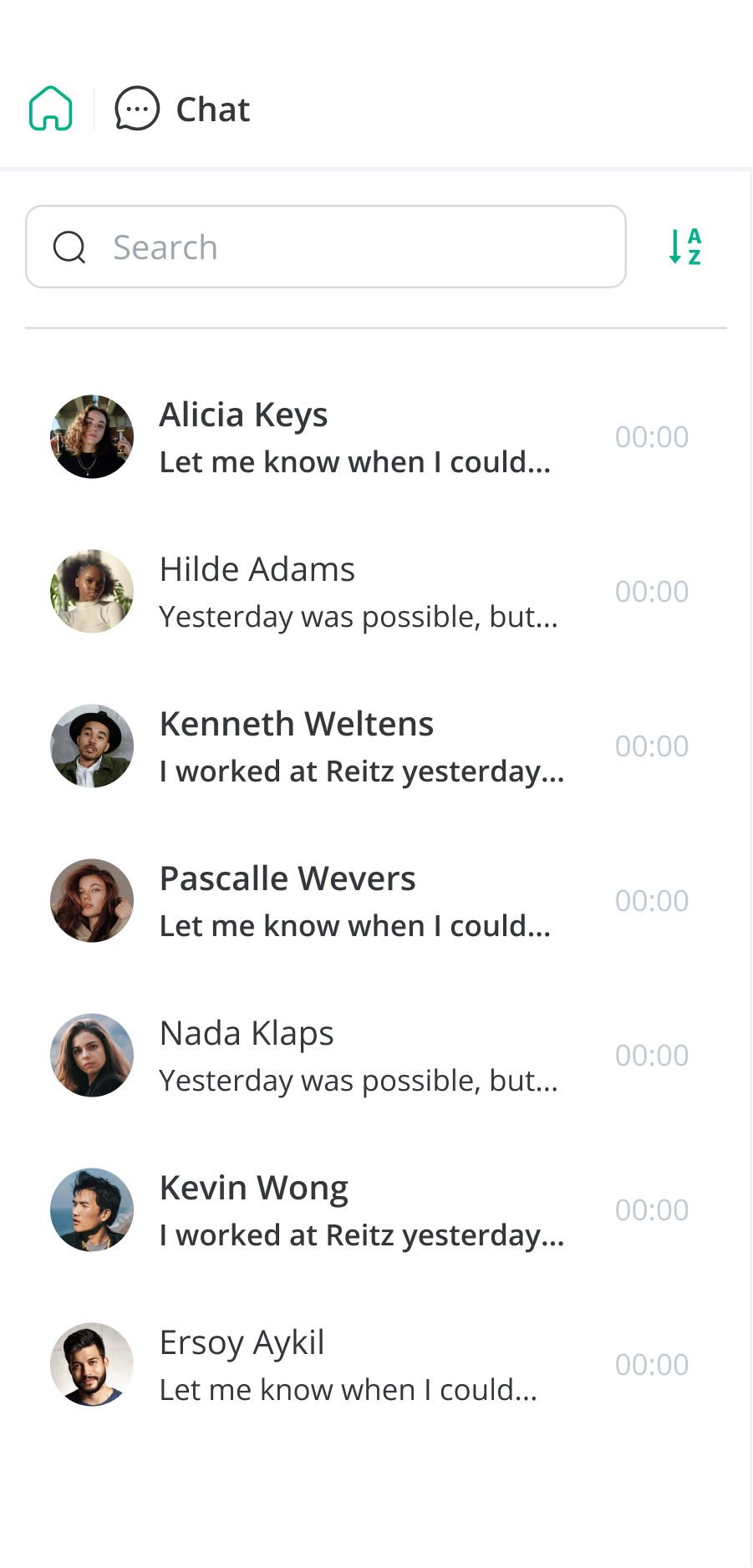Screen dimensions: 753x1568
Task: Open the Alicia Keys conversation
Action: pyautogui.click(x=243, y=415)
